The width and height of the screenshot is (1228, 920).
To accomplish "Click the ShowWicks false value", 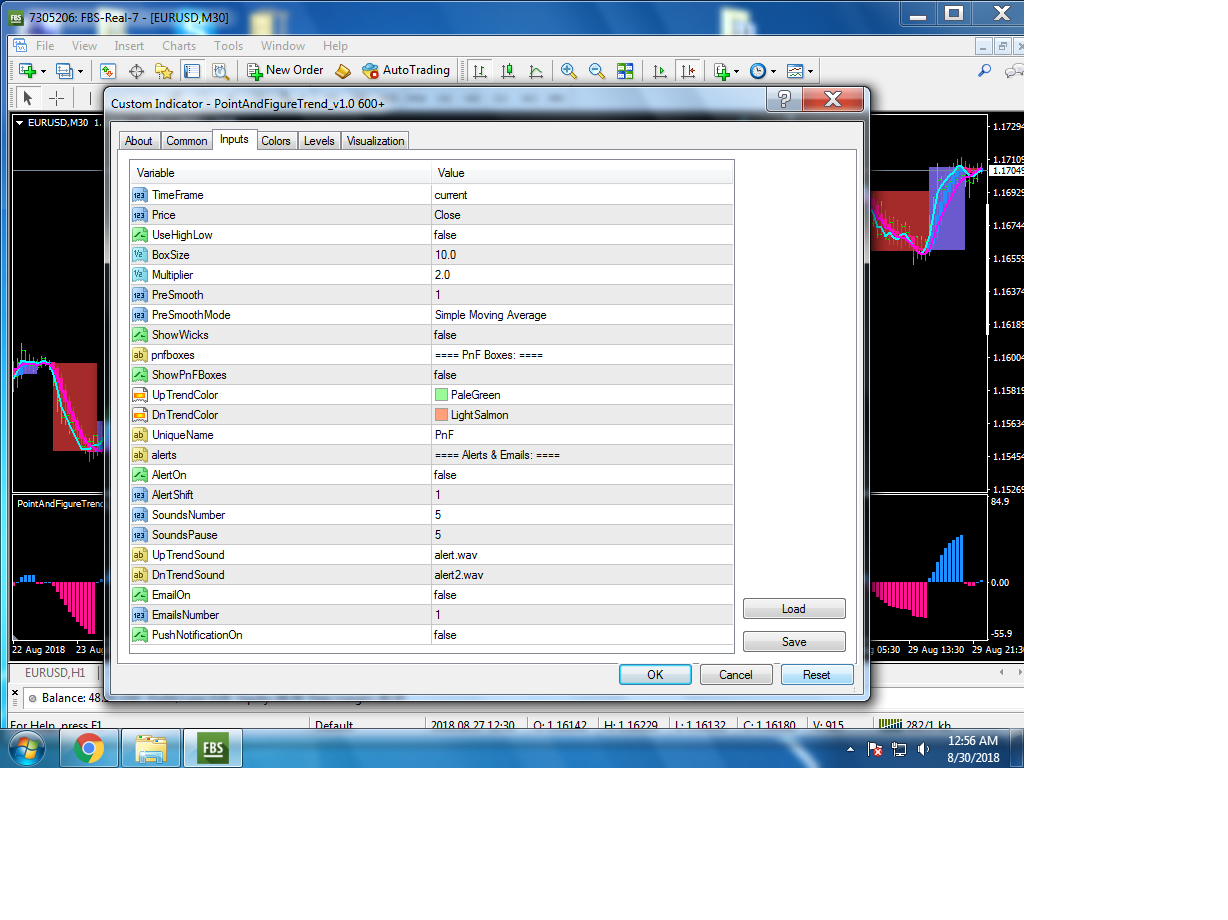I will [583, 335].
